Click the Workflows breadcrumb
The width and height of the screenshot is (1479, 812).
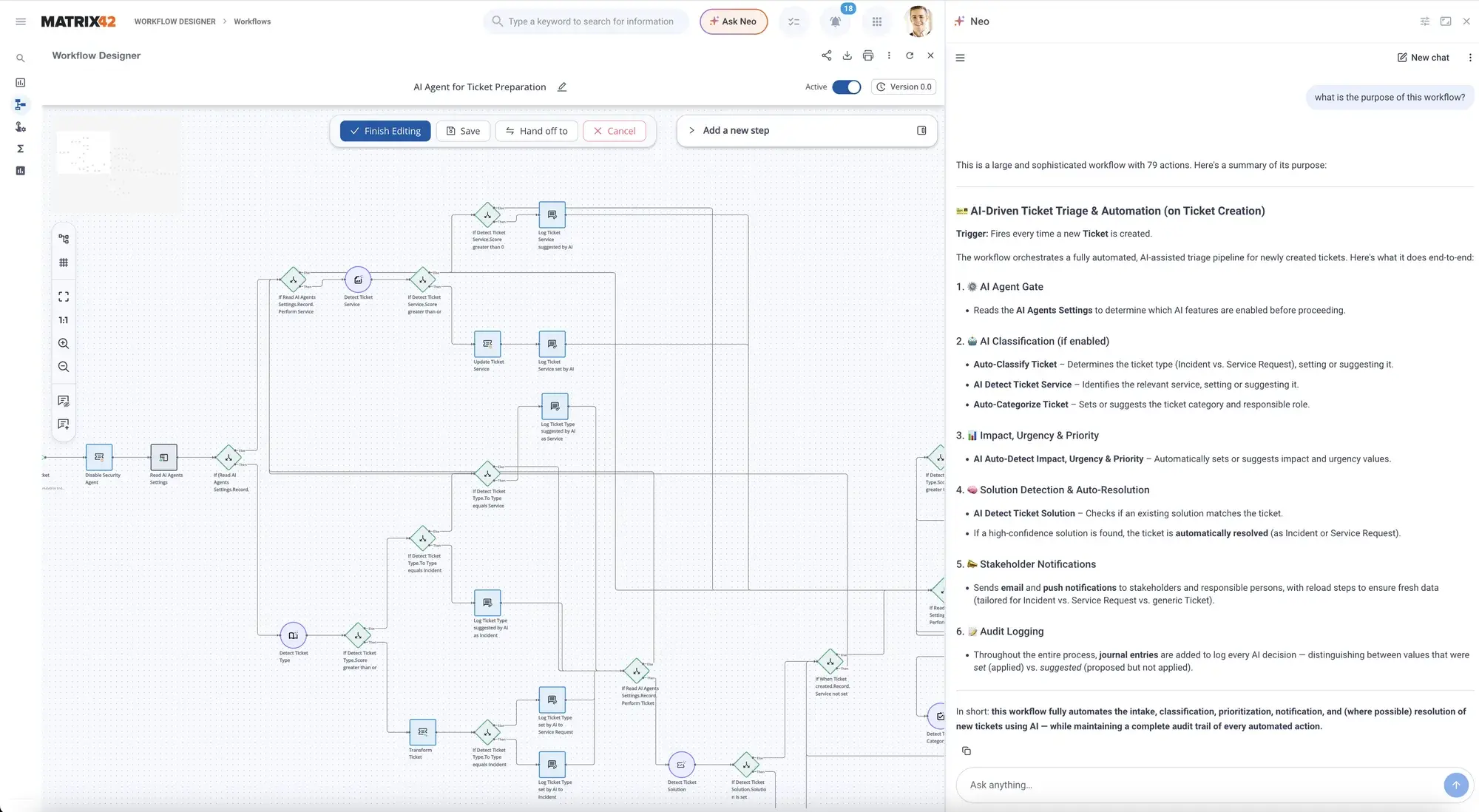pos(252,21)
